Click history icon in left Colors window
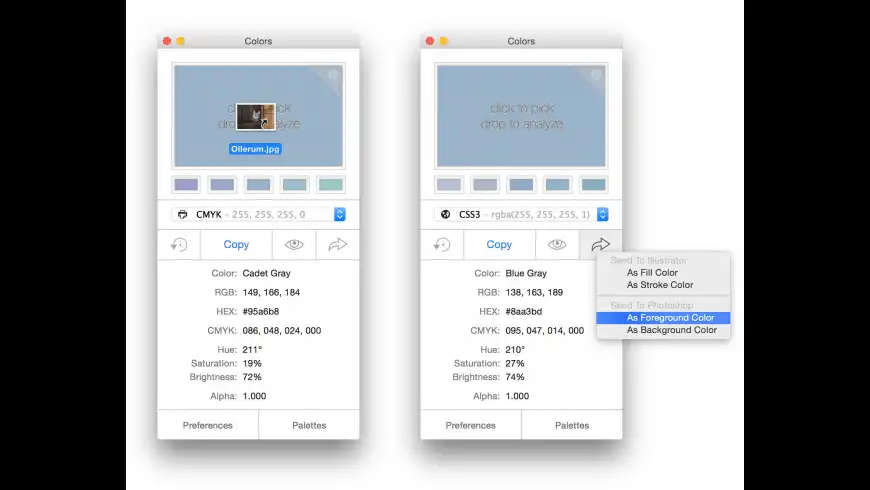The image size is (870, 490). [179, 245]
